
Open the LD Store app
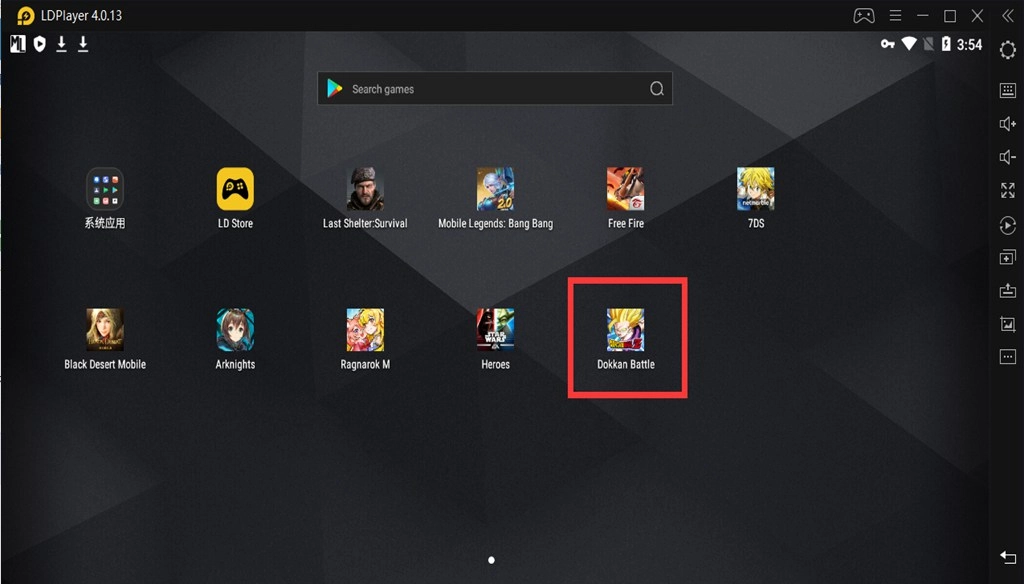(x=235, y=189)
